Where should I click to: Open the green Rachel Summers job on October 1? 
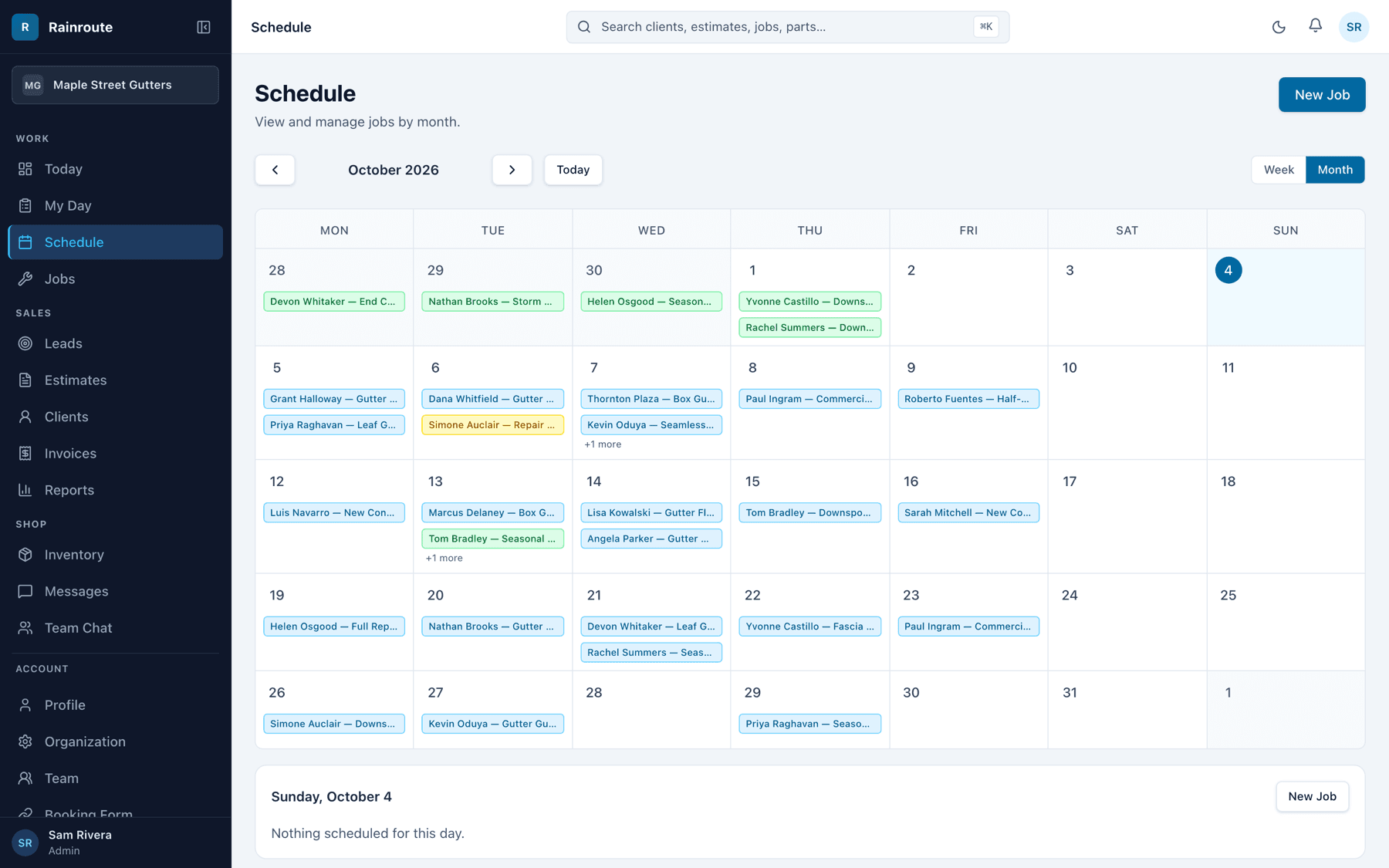click(x=810, y=328)
